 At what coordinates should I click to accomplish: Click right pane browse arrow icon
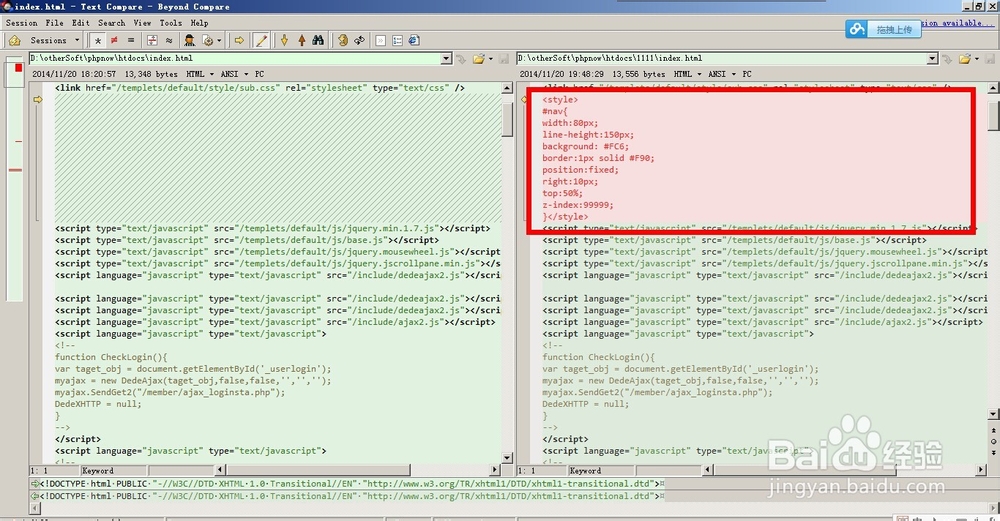(x=947, y=59)
